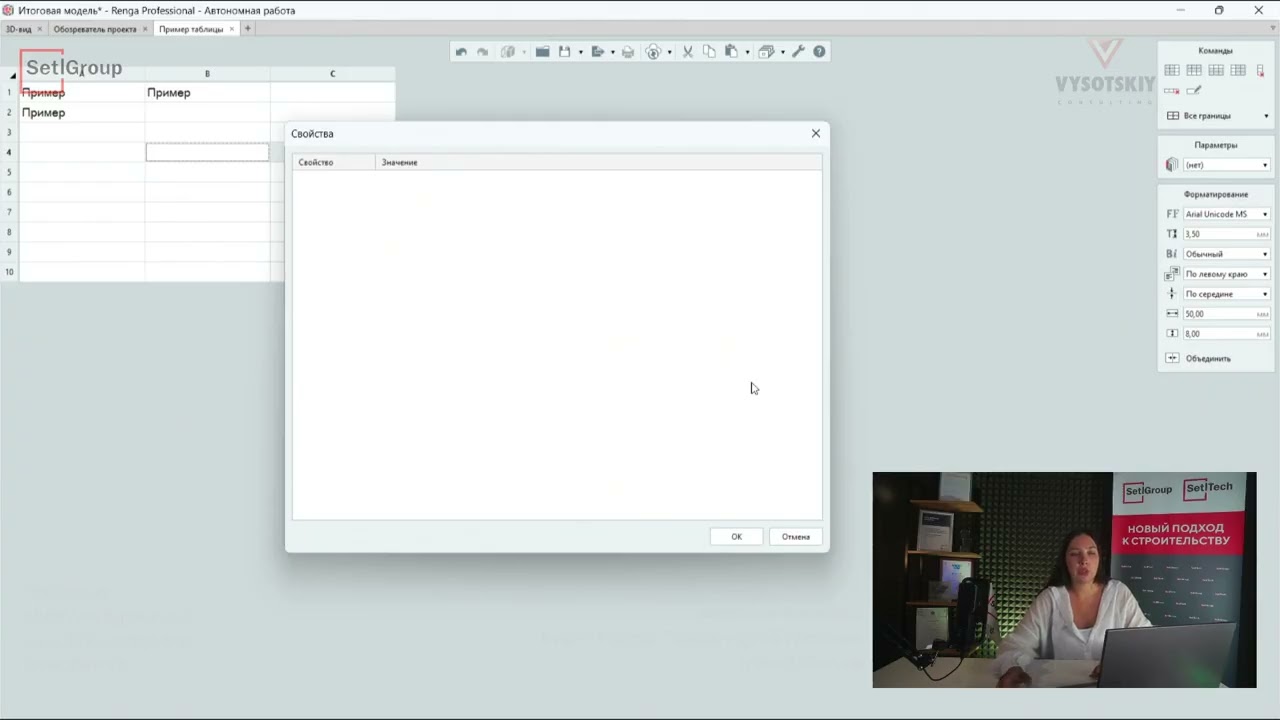Select column header B
1280x720 pixels.
pyautogui.click(x=207, y=74)
